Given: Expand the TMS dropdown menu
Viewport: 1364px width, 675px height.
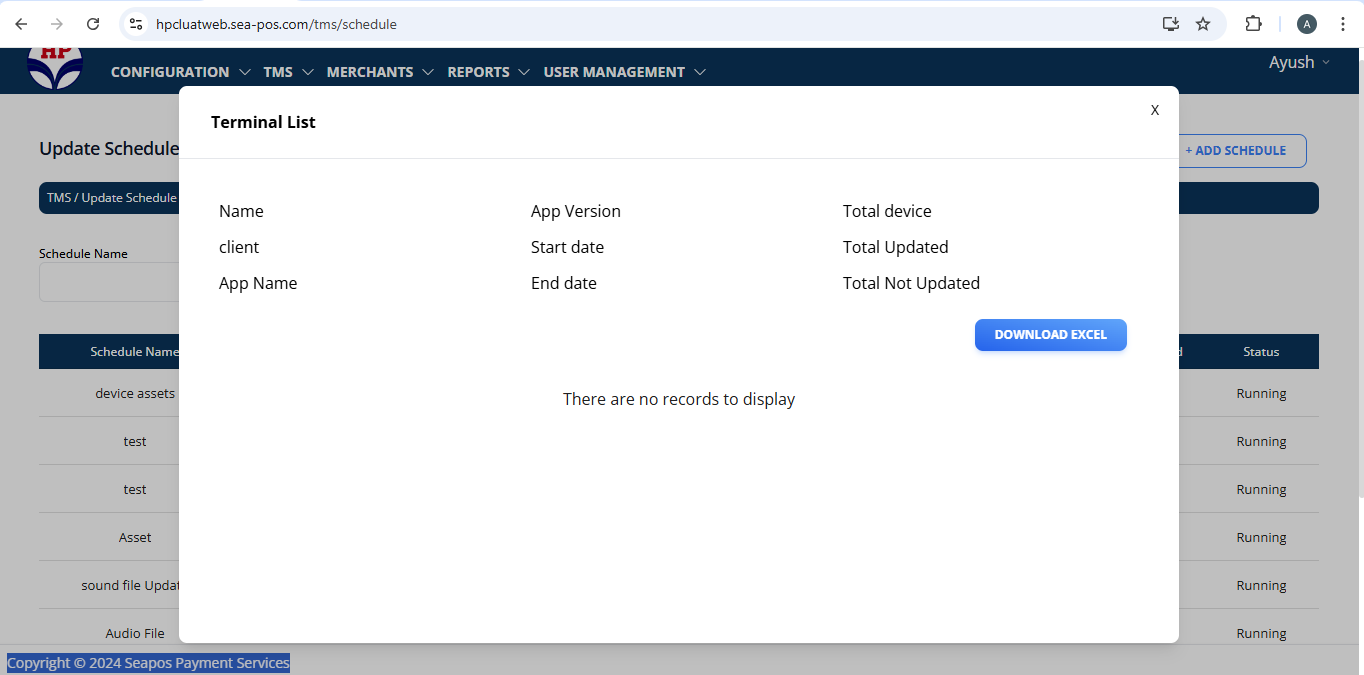Looking at the screenshot, I should 288,72.
